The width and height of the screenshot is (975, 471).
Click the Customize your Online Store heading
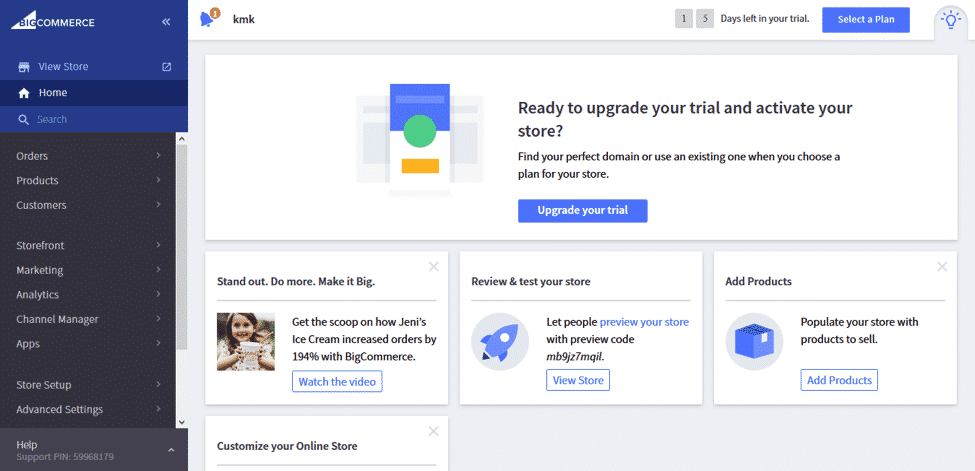point(287,446)
